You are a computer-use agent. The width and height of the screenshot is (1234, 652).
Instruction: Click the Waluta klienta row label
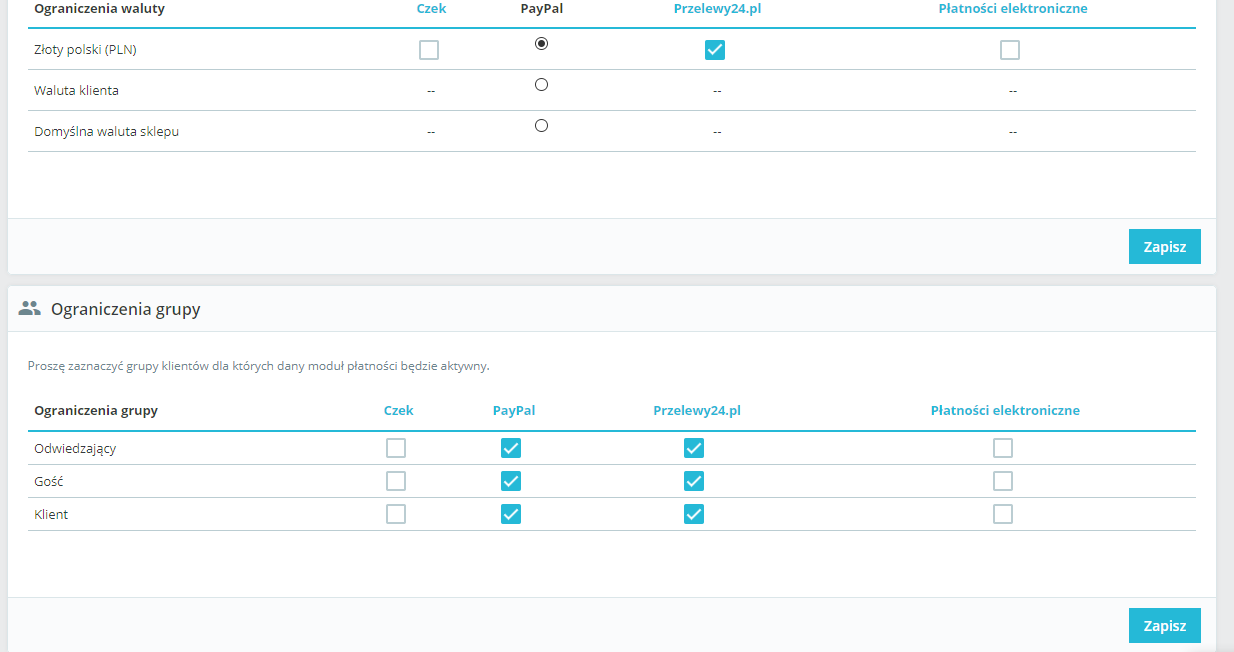(76, 90)
